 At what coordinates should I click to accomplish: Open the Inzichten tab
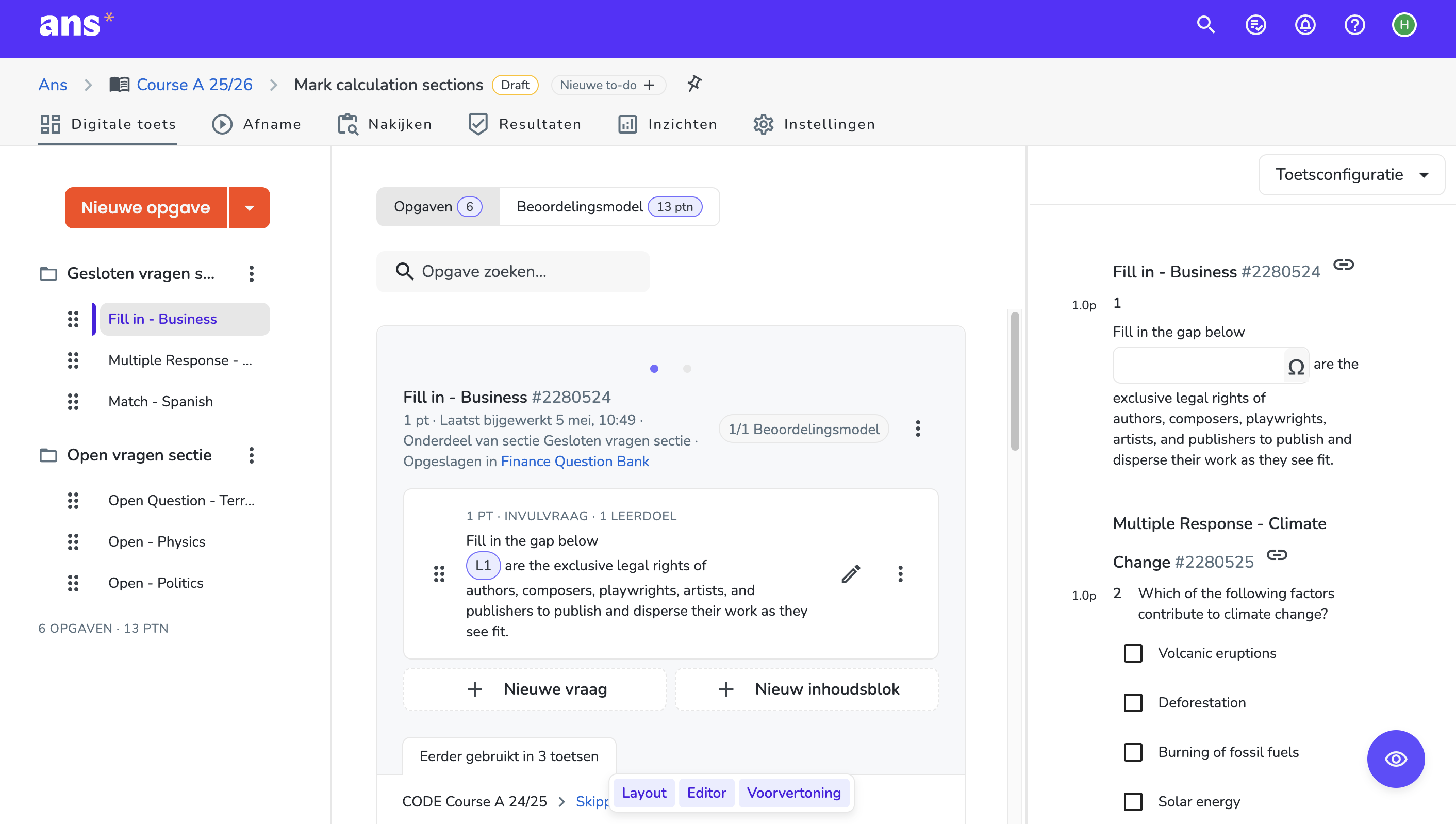coord(668,124)
